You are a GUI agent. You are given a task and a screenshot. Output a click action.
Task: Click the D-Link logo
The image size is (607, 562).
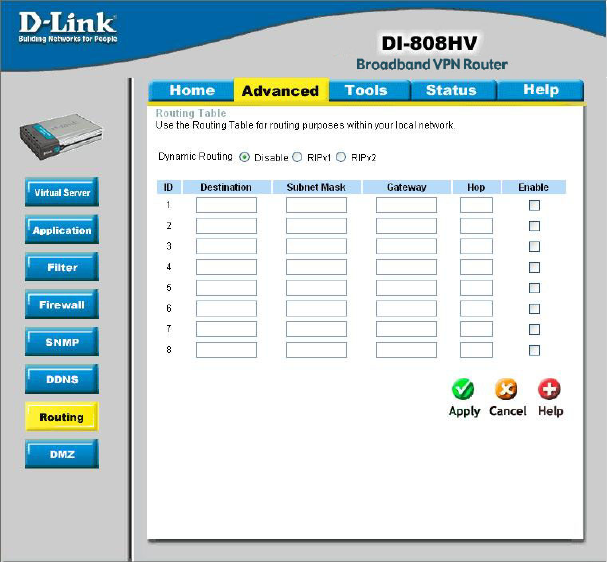tap(68, 27)
